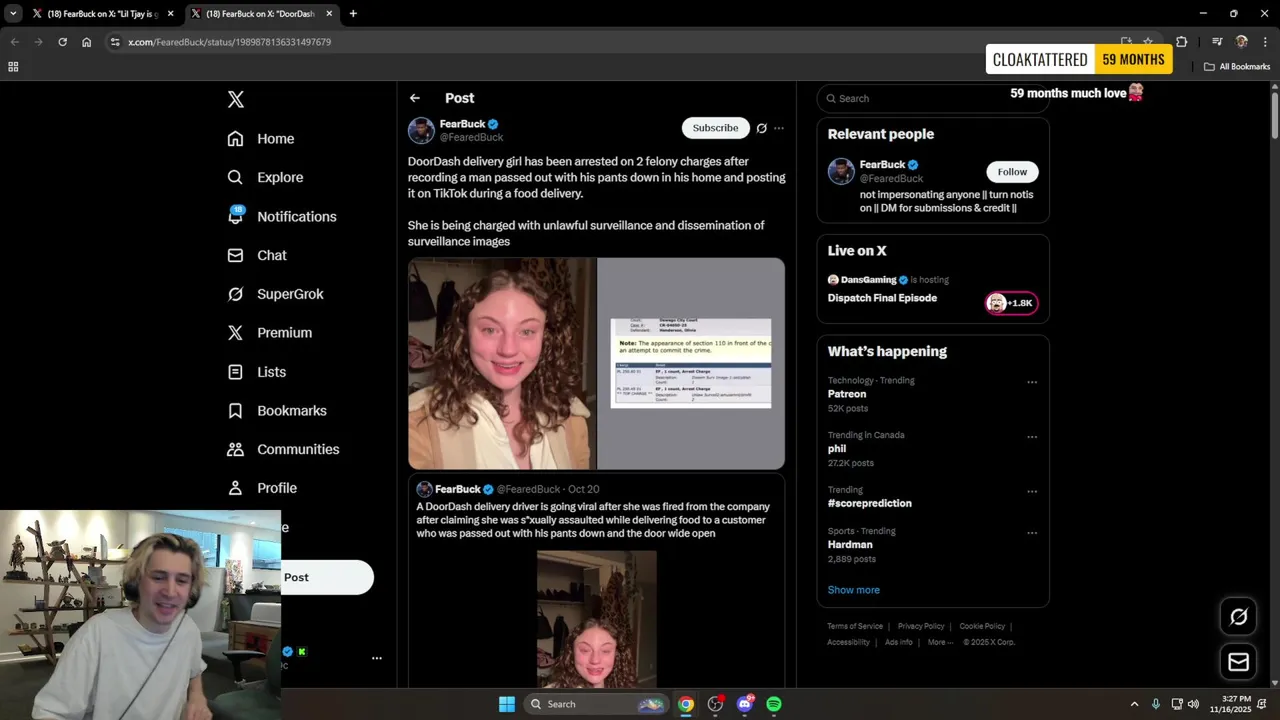Open Chrome from taskbar
1280x720 pixels.
[686, 704]
